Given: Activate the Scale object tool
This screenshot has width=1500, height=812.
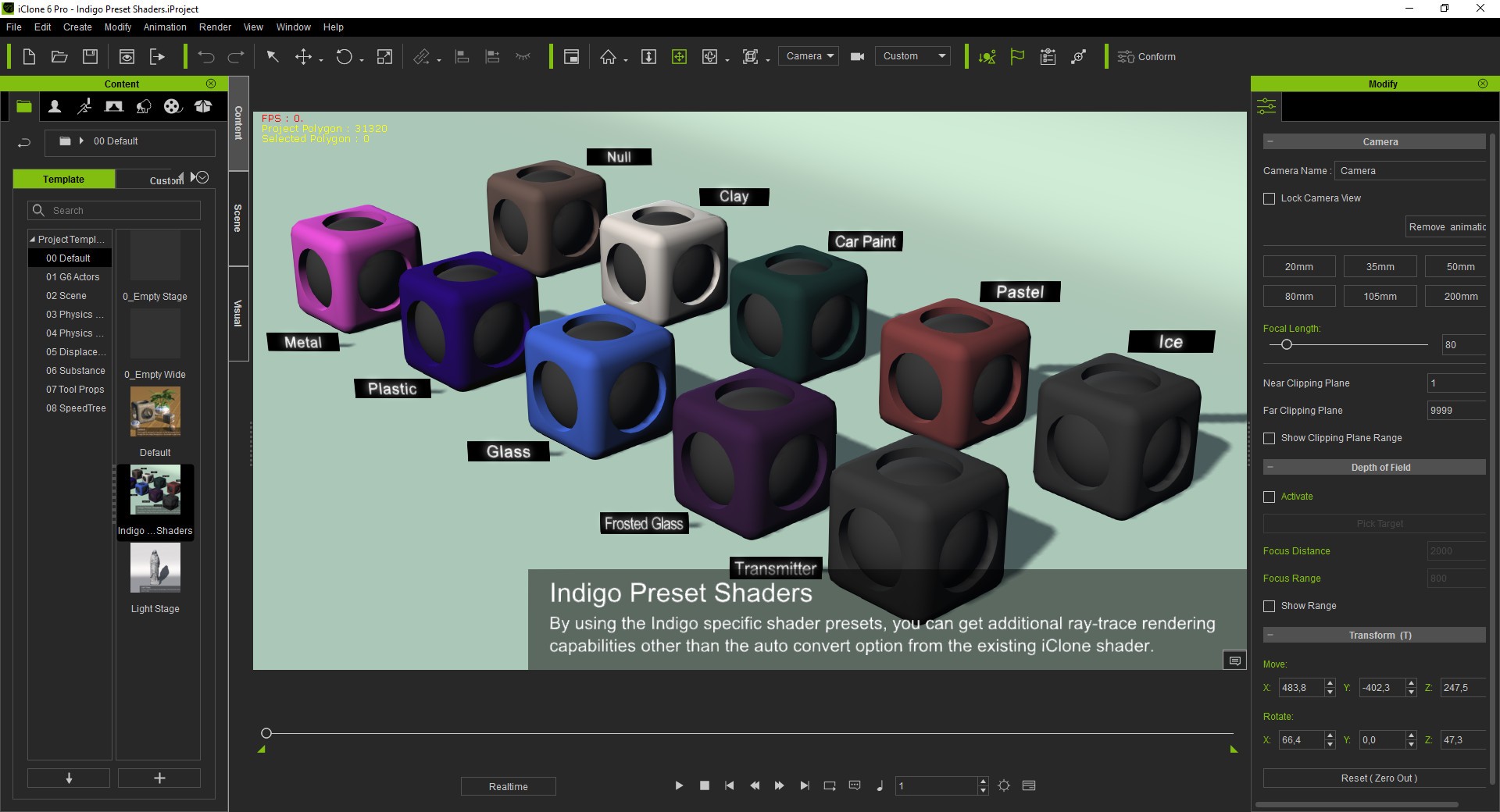Looking at the screenshot, I should click(x=384, y=56).
